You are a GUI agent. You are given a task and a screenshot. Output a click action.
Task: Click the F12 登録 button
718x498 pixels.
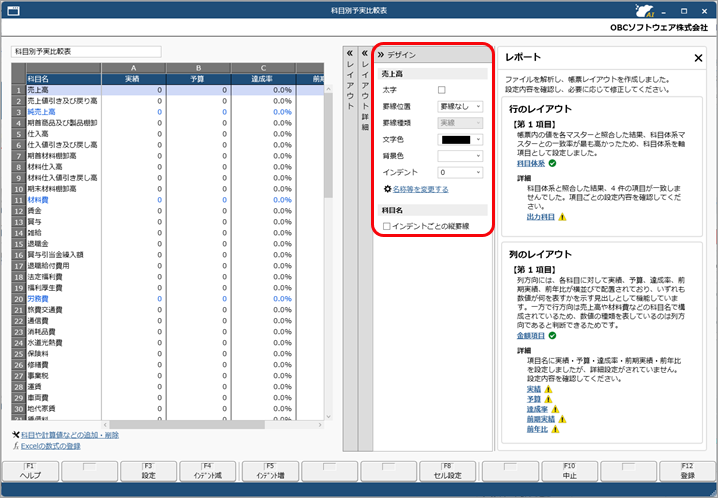[x=687, y=471]
